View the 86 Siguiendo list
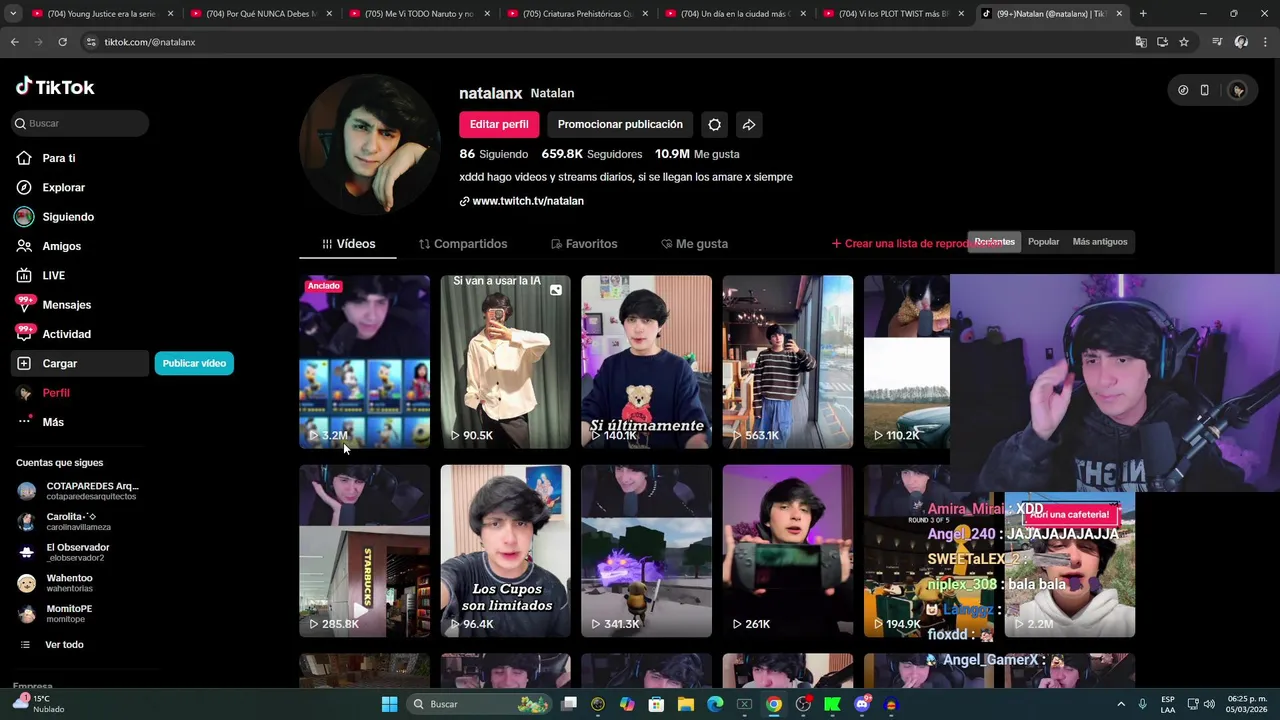Image resolution: width=1280 pixels, height=720 pixels. 493,154
